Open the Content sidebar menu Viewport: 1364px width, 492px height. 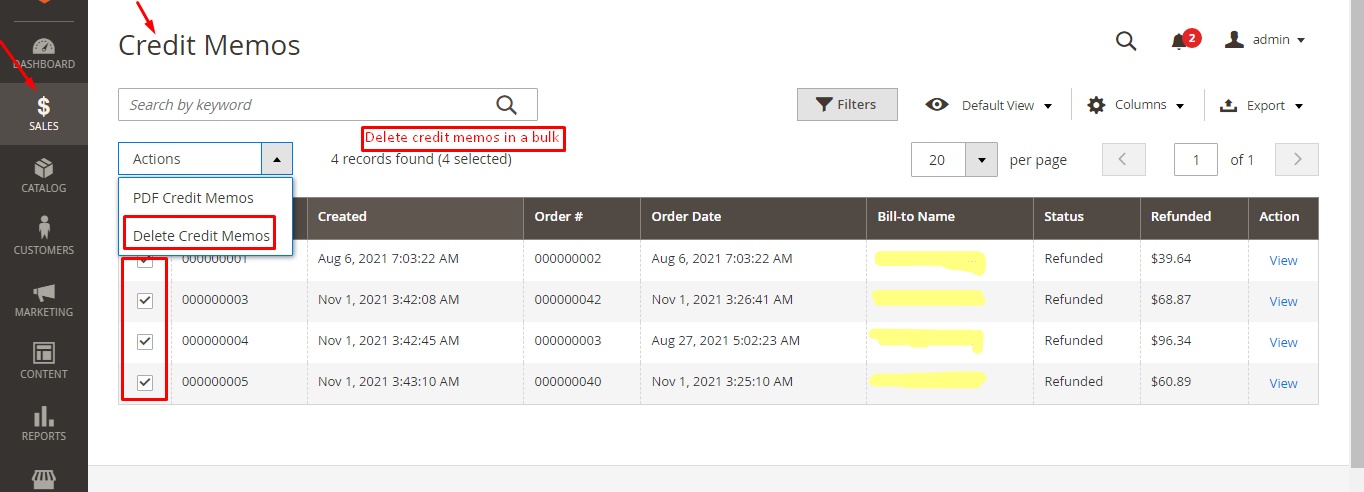pyautogui.click(x=43, y=363)
